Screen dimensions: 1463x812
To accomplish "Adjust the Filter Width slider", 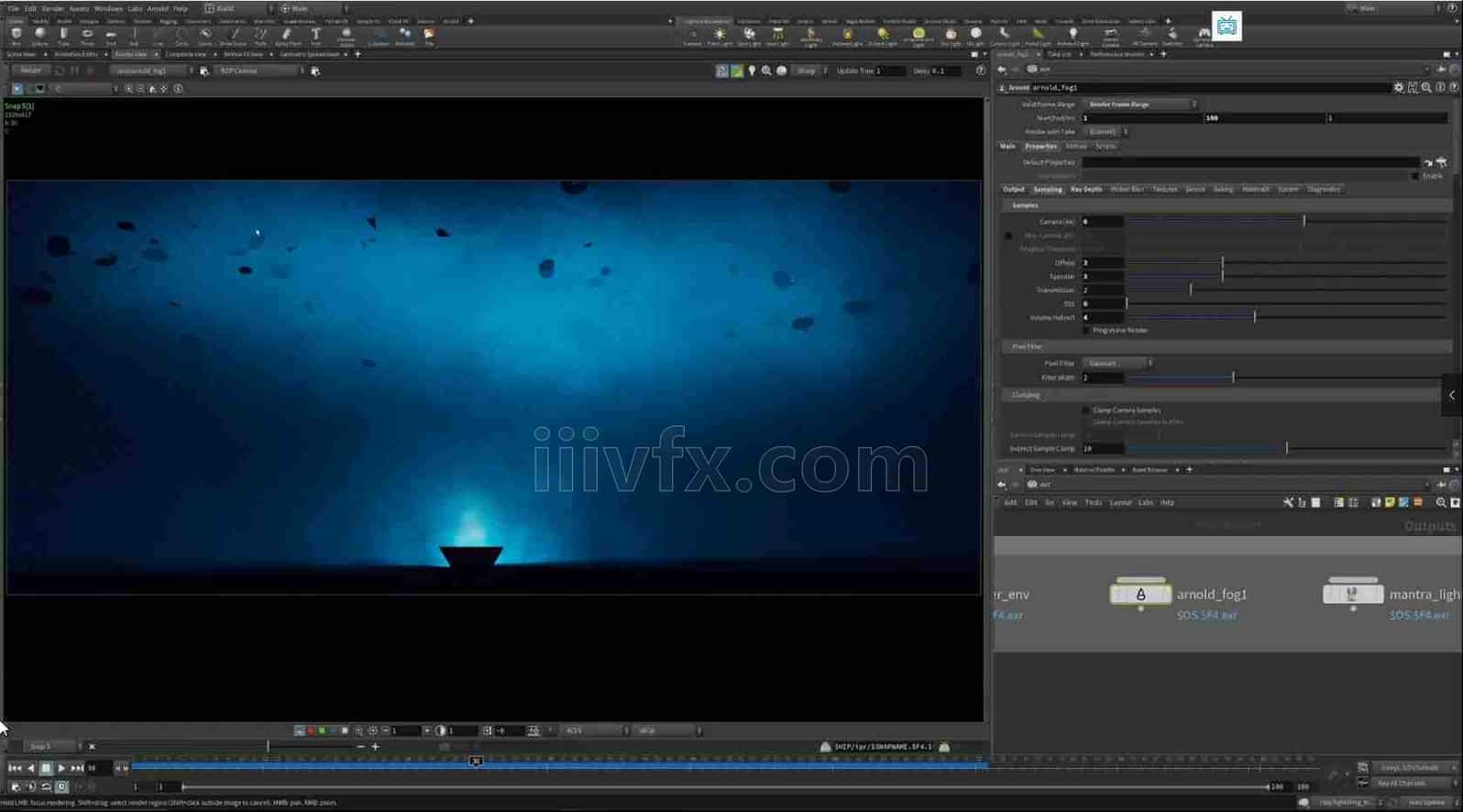I will click(1287, 377).
